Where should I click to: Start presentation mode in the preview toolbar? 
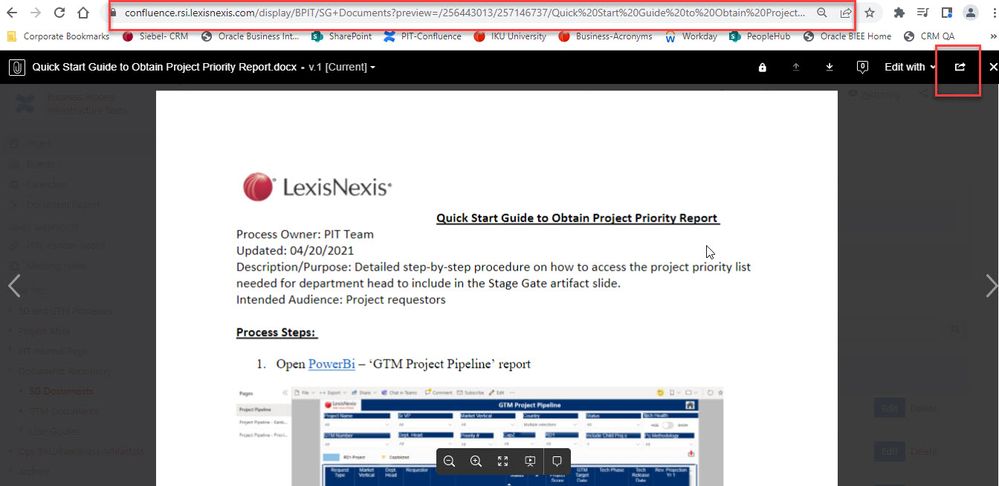pos(529,461)
